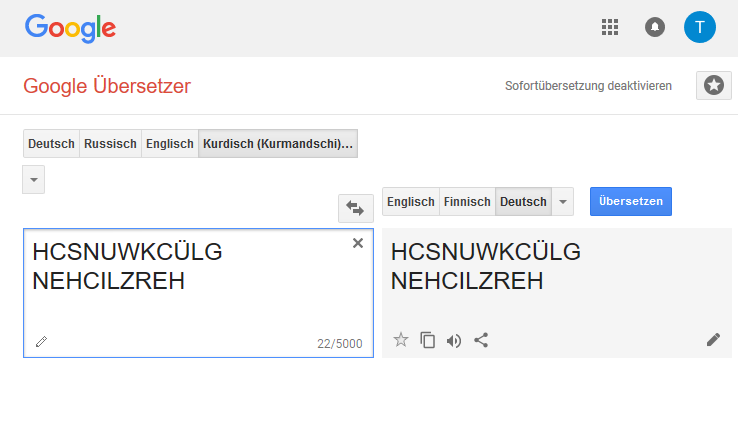
Task: Select Russisch as source language
Action: point(110,144)
